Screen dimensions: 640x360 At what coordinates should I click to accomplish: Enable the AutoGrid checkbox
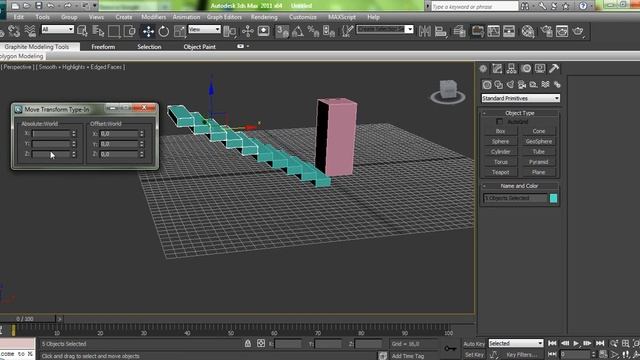pos(499,122)
